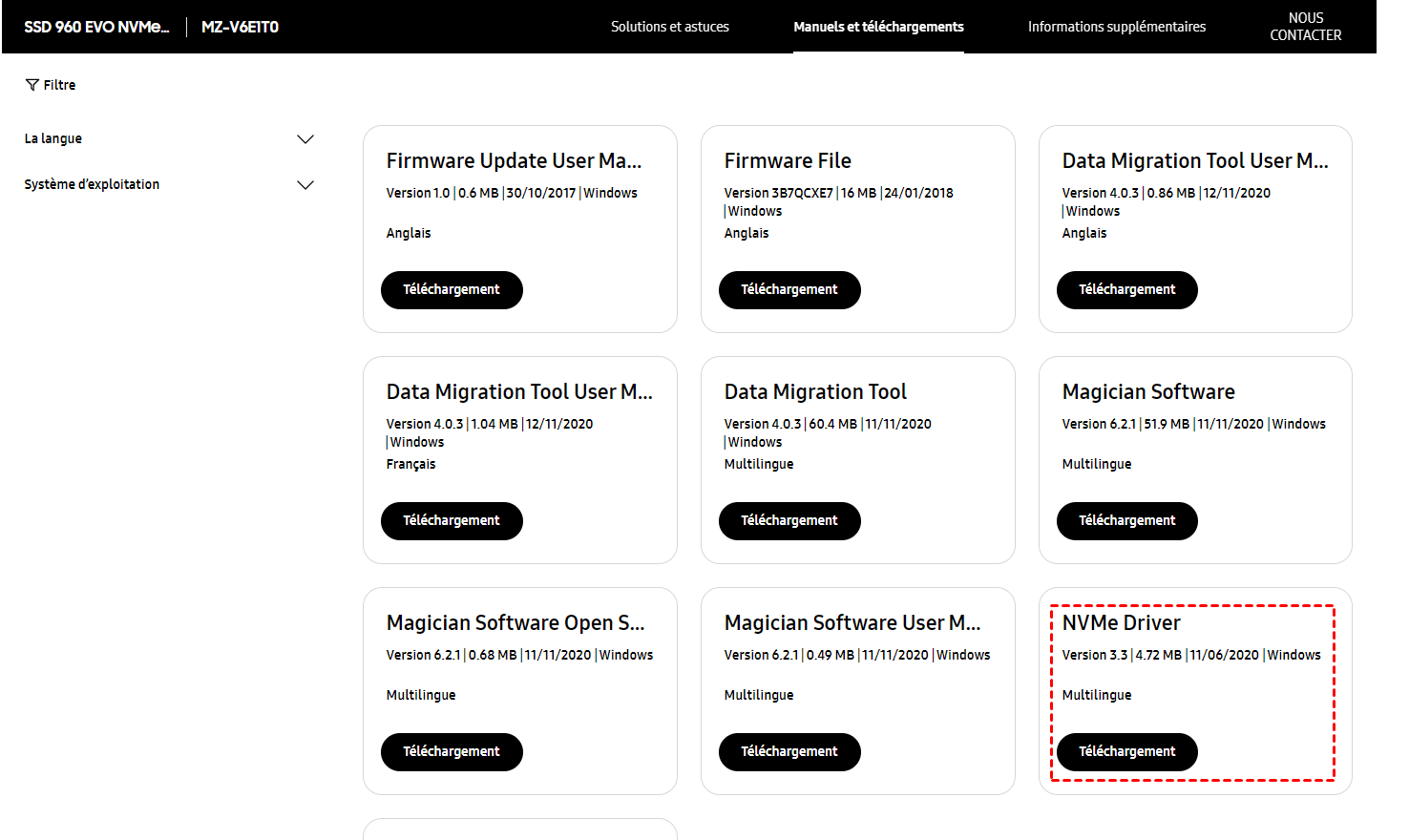Click the Nous Contacter link
This screenshot has height=840, width=1409.
1305,27
